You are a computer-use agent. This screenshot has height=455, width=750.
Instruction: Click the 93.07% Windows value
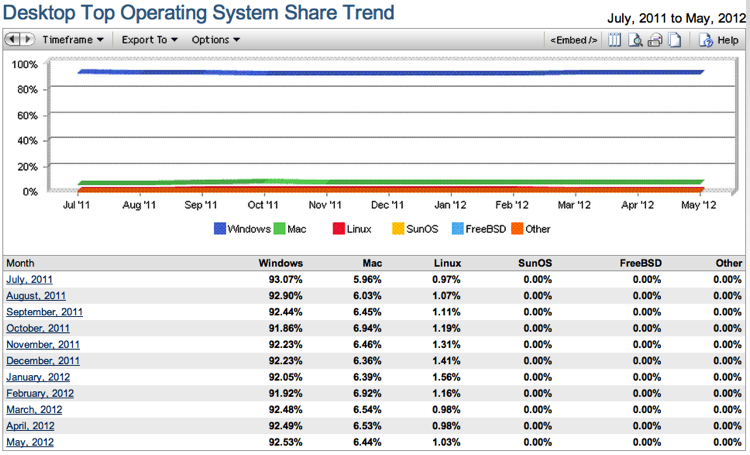(286, 279)
